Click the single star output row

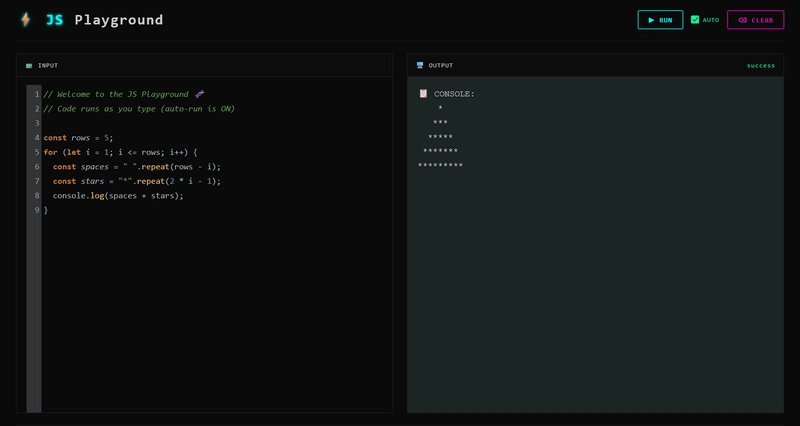tap(440, 108)
